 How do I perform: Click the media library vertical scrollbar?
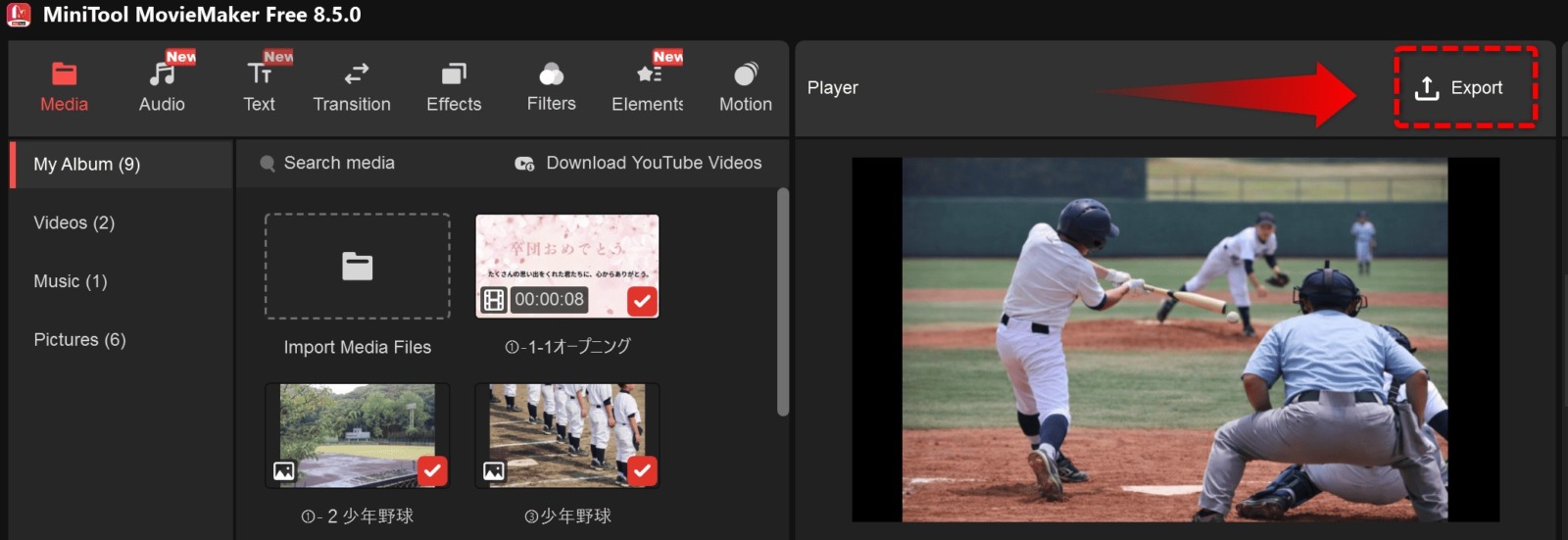782,302
